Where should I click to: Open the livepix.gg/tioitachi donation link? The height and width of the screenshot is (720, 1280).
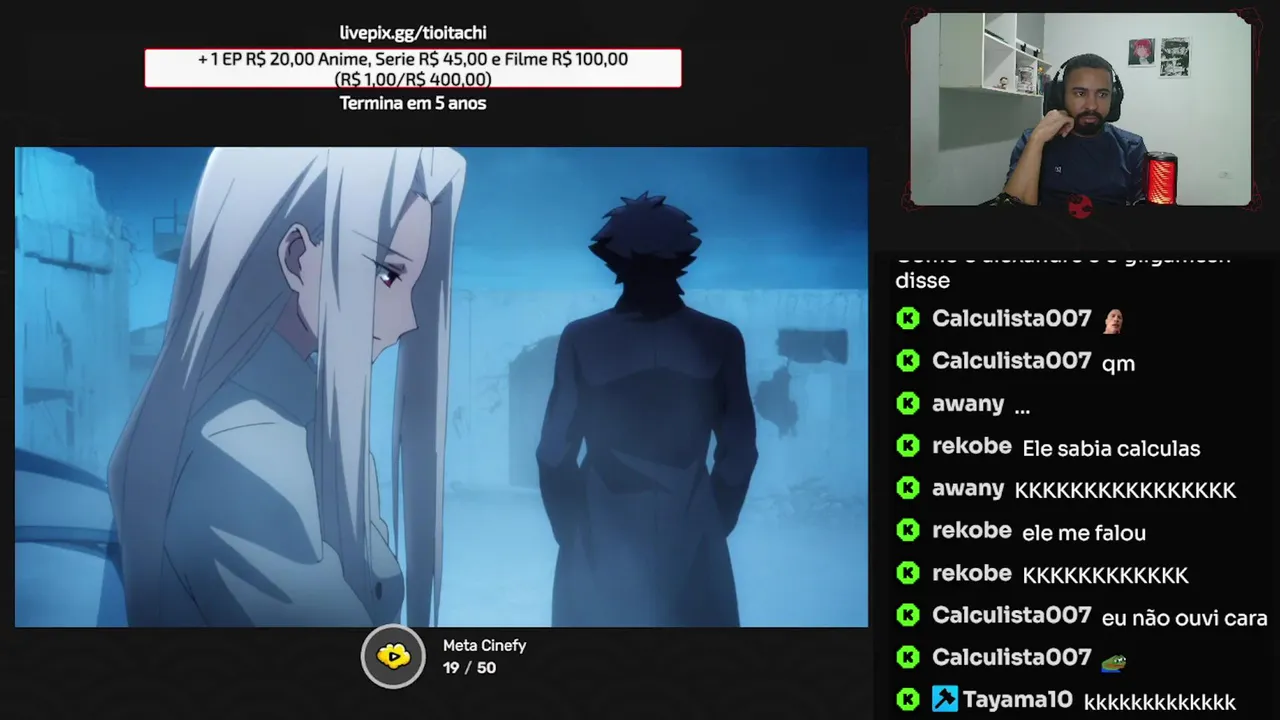point(413,33)
